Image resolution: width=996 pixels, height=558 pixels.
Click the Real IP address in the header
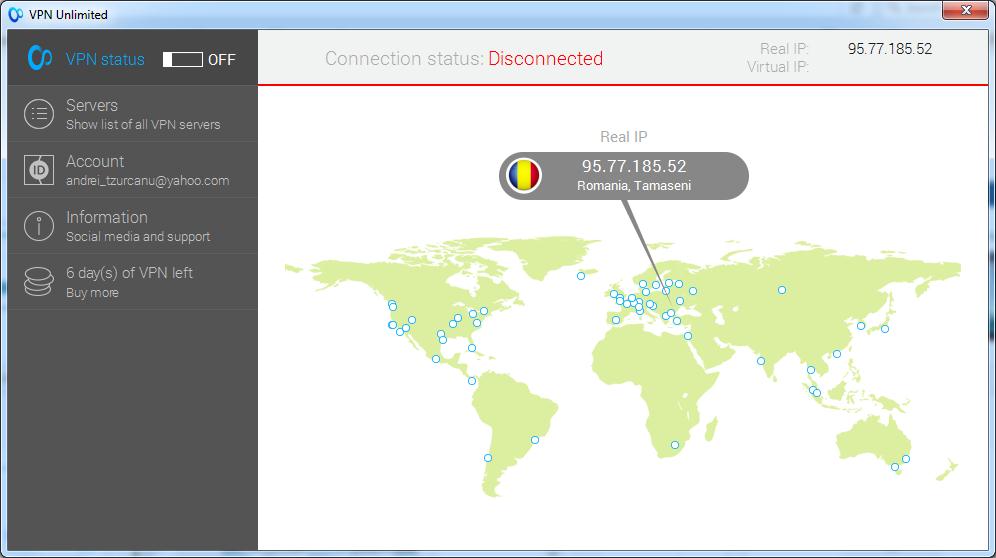click(x=889, y=49)
